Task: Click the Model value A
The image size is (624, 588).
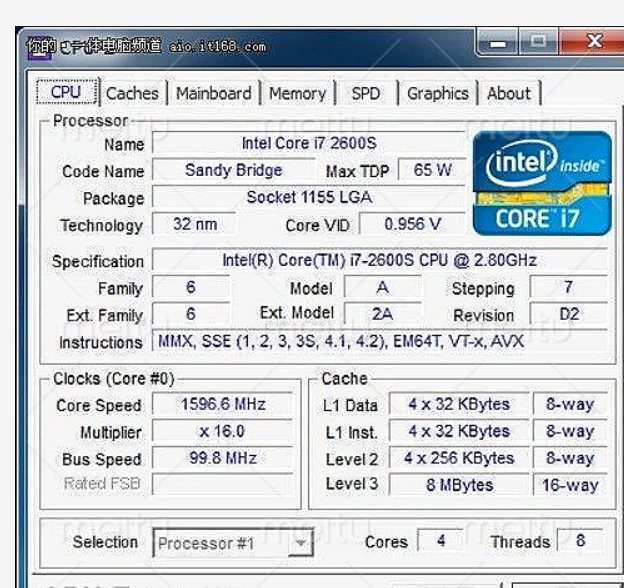Action: (x=382, y=287)
